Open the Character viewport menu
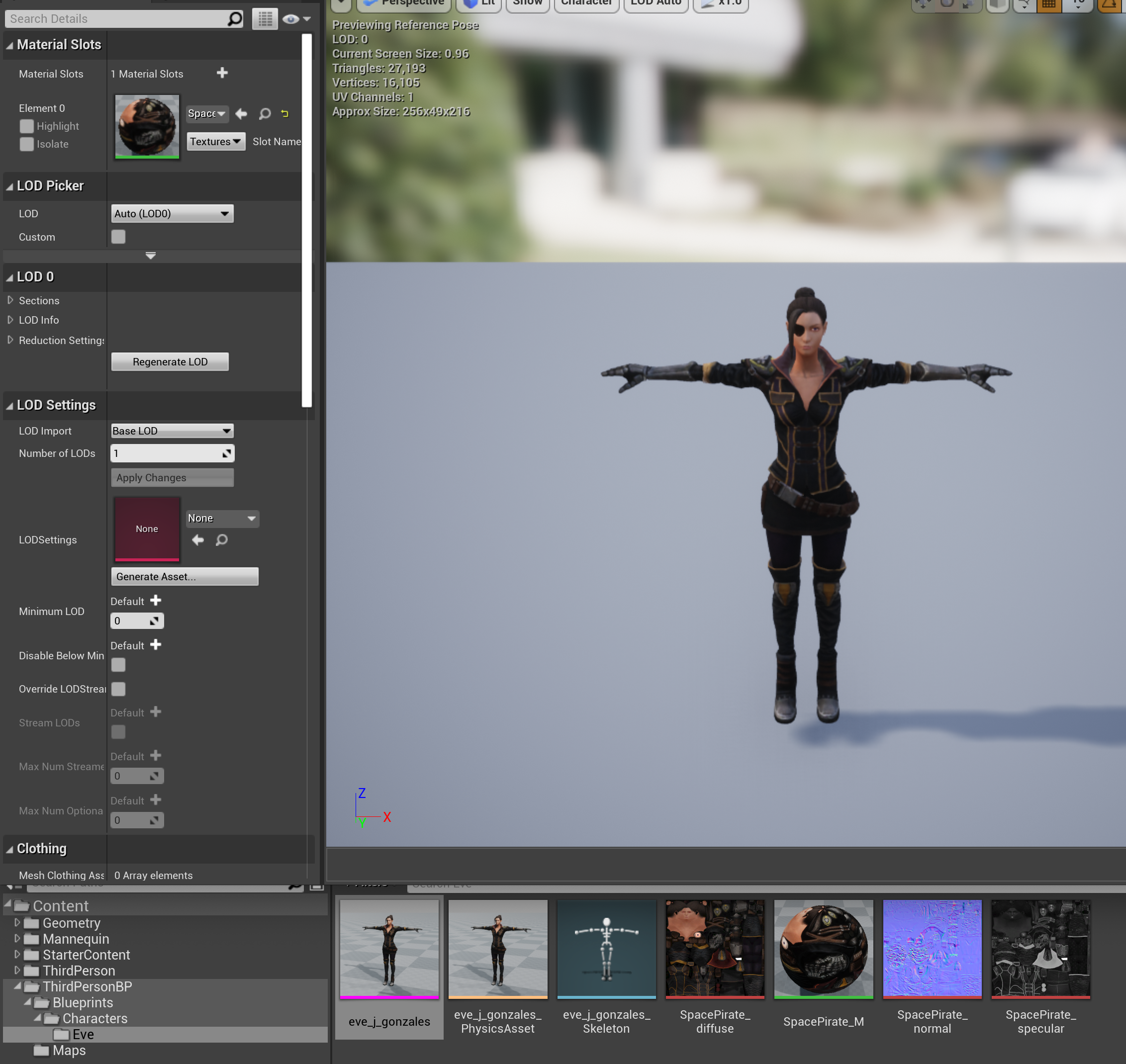This screenshot has height=1064, width=1126. 586,3
